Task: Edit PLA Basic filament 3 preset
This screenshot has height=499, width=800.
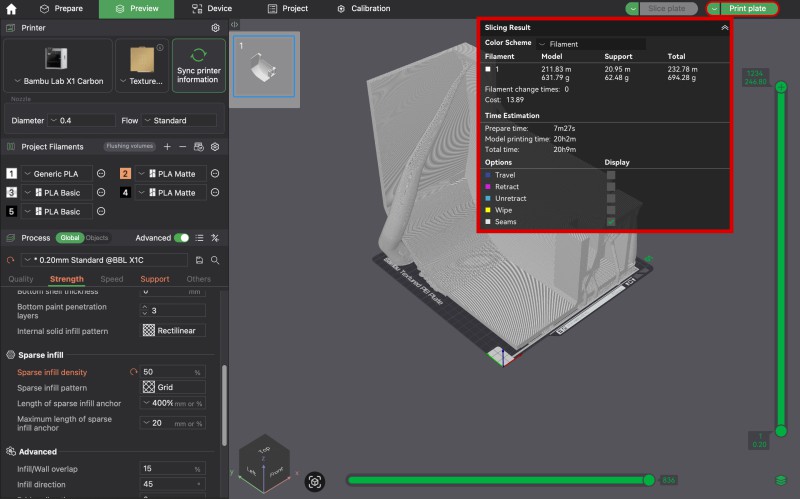Action: pos(101,192)
